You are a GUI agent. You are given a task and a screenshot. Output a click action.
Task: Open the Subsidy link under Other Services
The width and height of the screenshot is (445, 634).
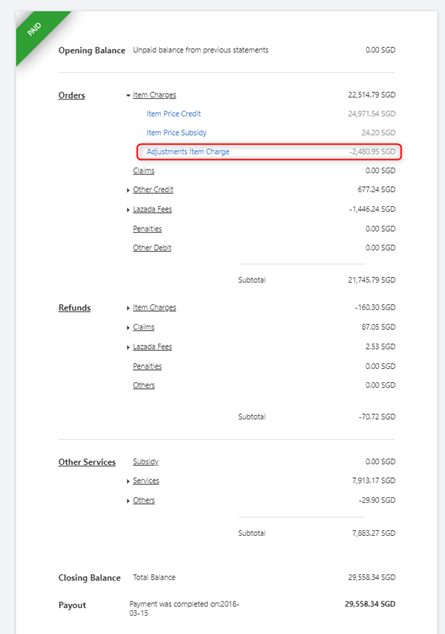146,462
